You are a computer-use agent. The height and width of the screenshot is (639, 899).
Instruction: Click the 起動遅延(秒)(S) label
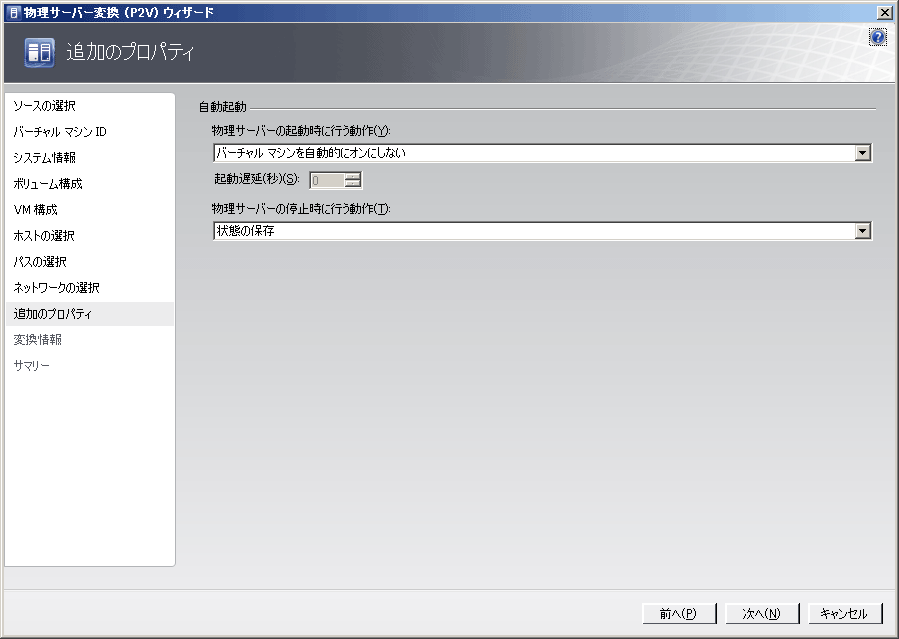click(x=257, y=179)
